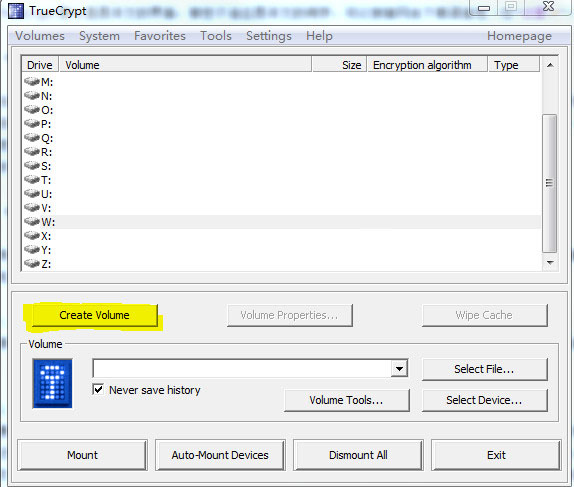574x487 pixels.
Task: Click the Volume Properties button
Action: click(290, 315)
